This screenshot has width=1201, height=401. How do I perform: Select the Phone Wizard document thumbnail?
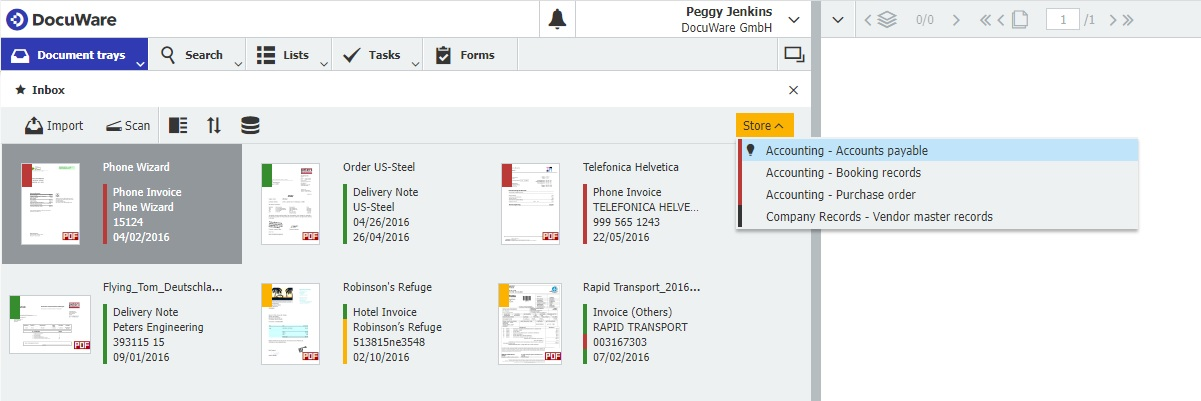50,203
